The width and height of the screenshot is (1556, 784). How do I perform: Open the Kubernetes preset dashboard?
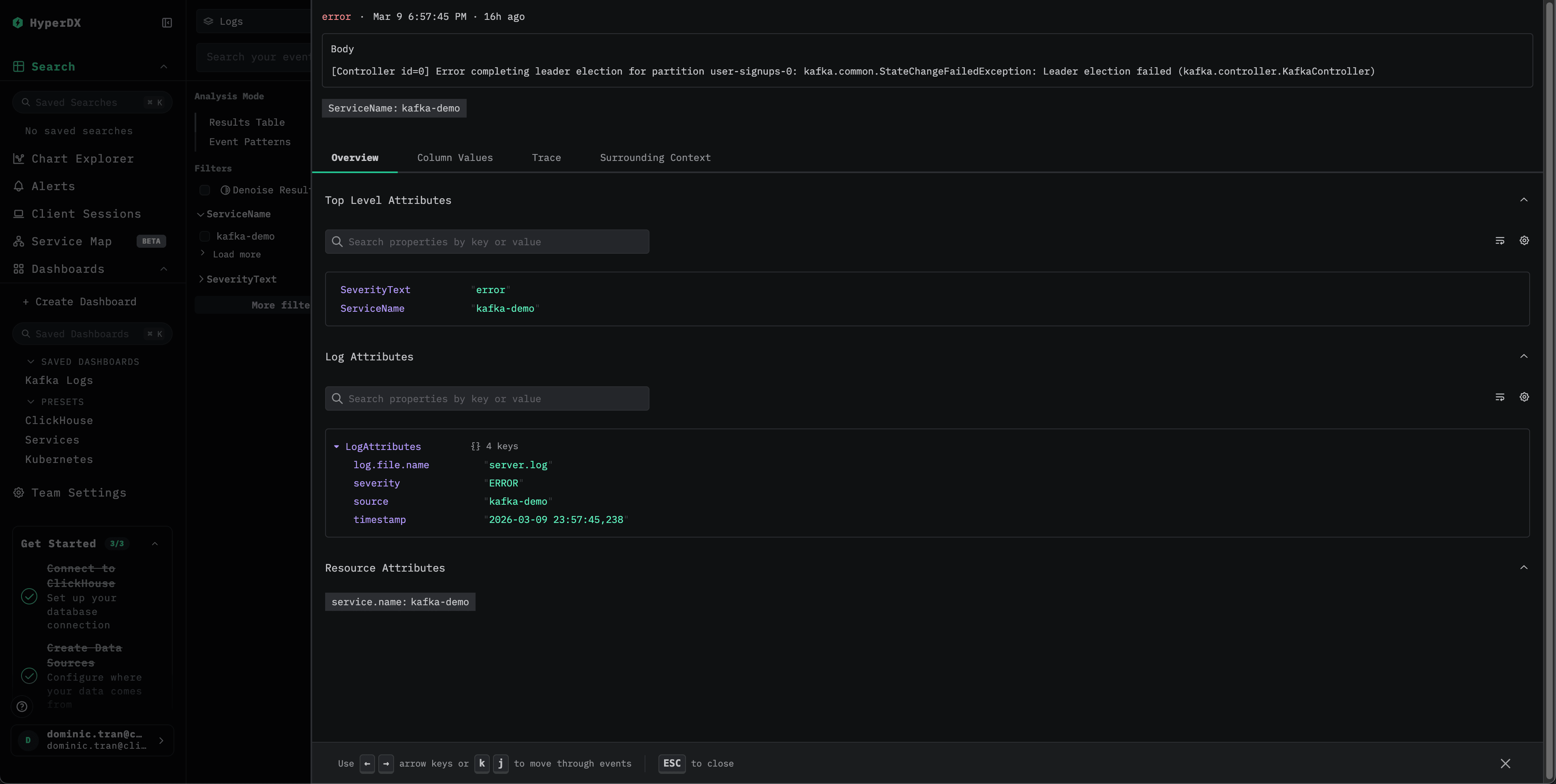tap(59, 459)
